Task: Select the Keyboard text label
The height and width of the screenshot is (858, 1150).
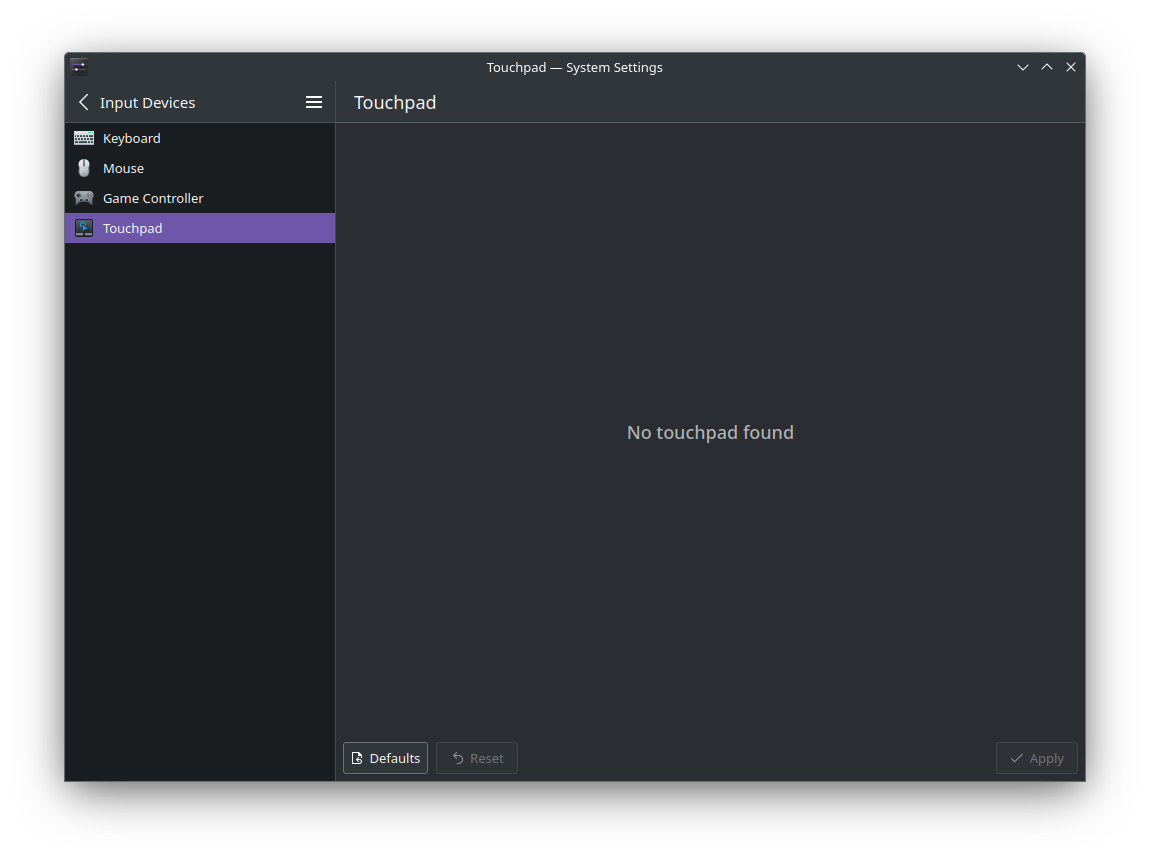Action: point(132,138)
